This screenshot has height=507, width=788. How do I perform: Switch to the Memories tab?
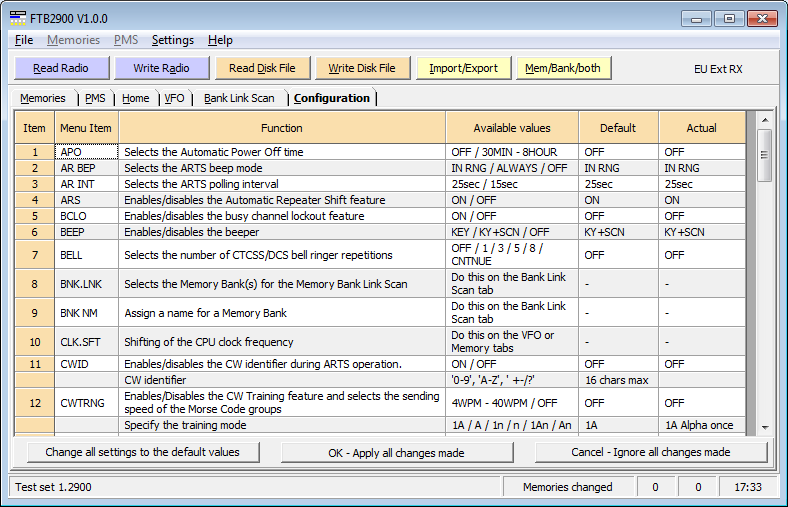[43, 98]
